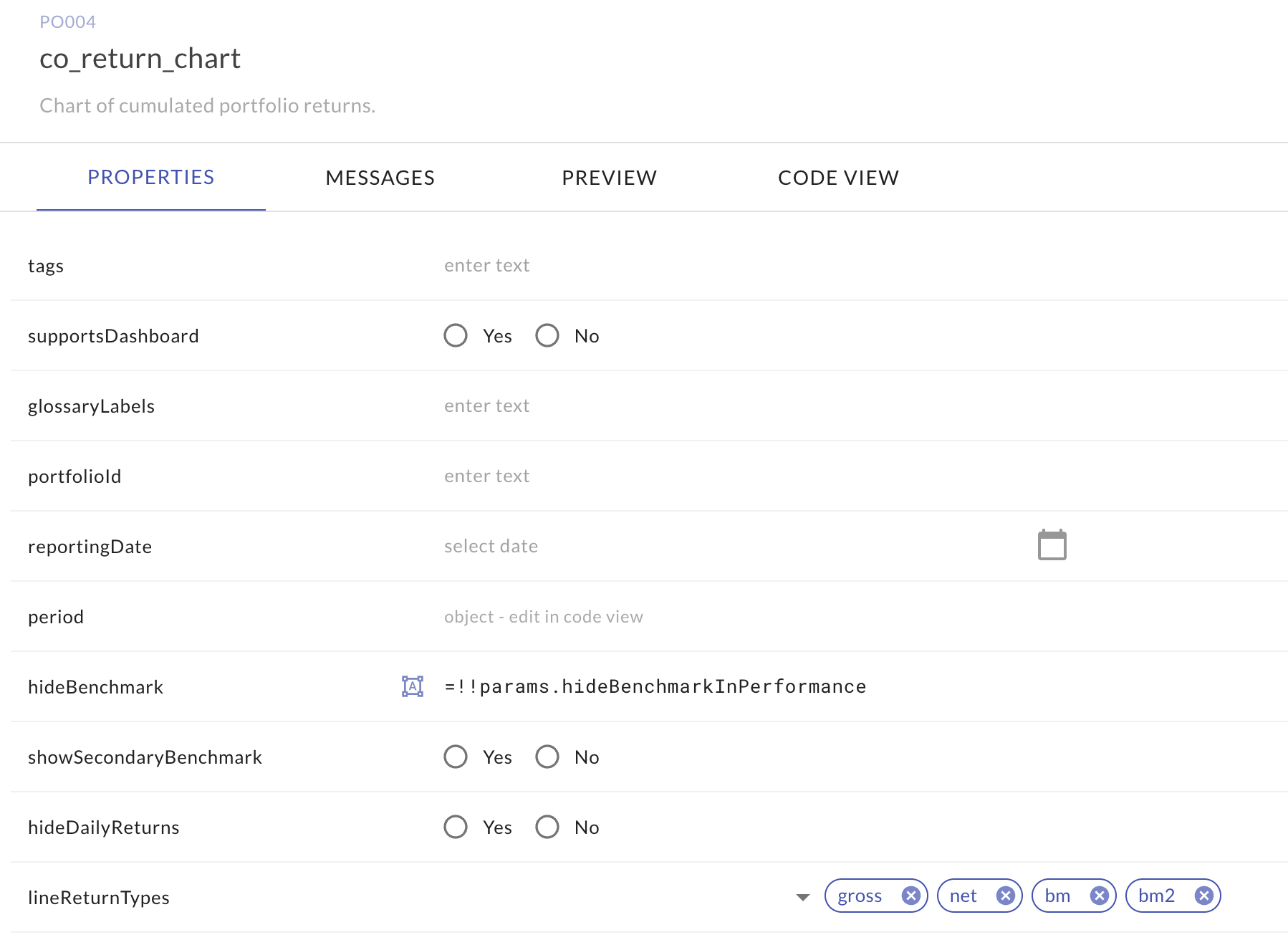Select Yes for supportsDashboard
Screen dimensions: 1288x950
coord(456,335)
